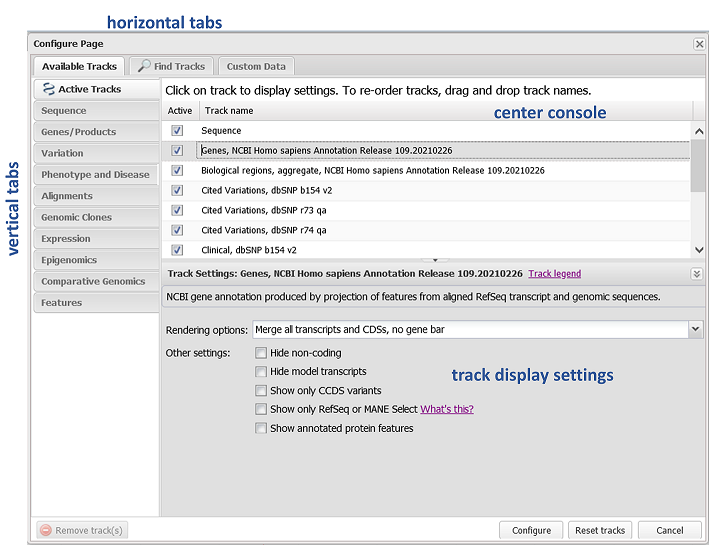This screenshot has width=722, height=545.
Task: Click the track list scroll down arrow
Action: point(699,250)
